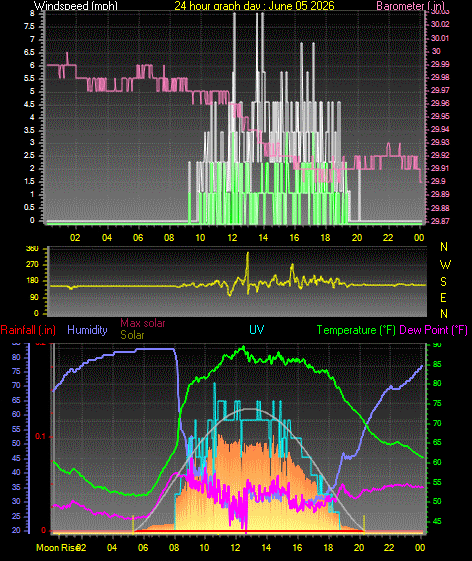Click '25' on the blue humidity axis

click(x=16, y=517)
